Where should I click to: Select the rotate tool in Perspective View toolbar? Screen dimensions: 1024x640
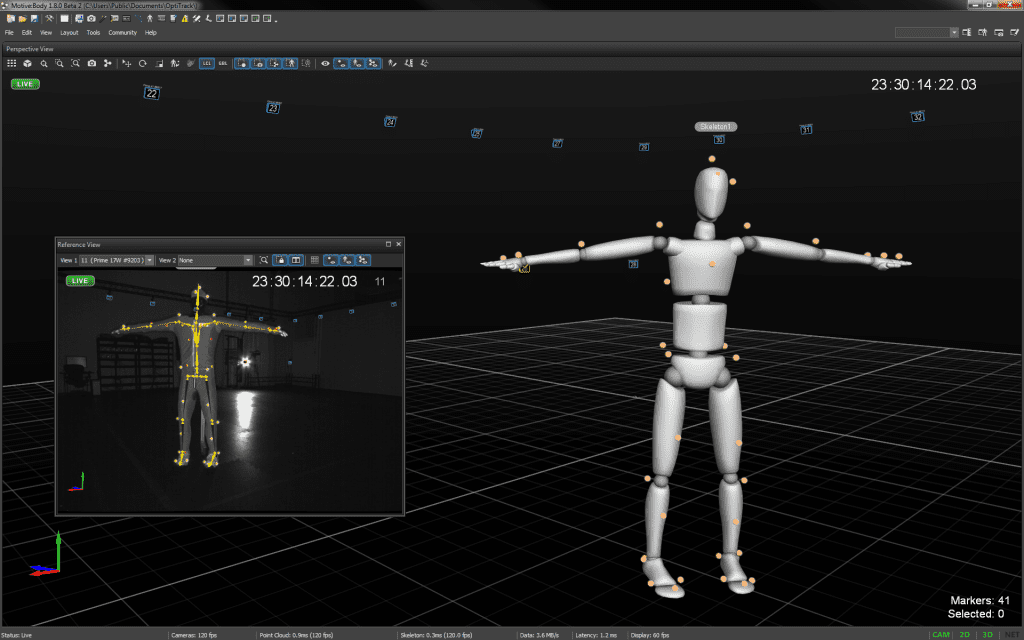[143, 63]
